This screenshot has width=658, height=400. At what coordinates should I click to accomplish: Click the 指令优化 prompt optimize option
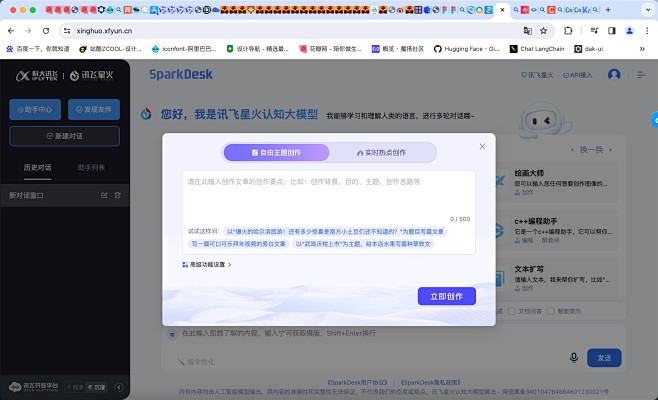click(x=196, y=362)
